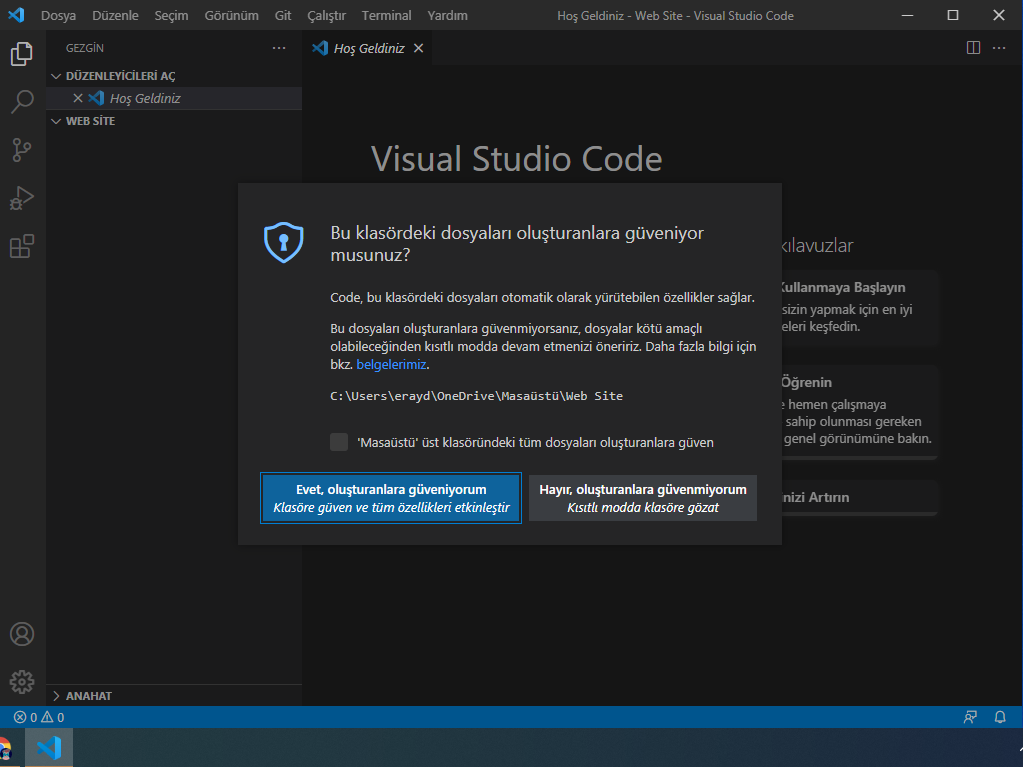
Task: Open the Terminal menu
Action: point(386,16)
